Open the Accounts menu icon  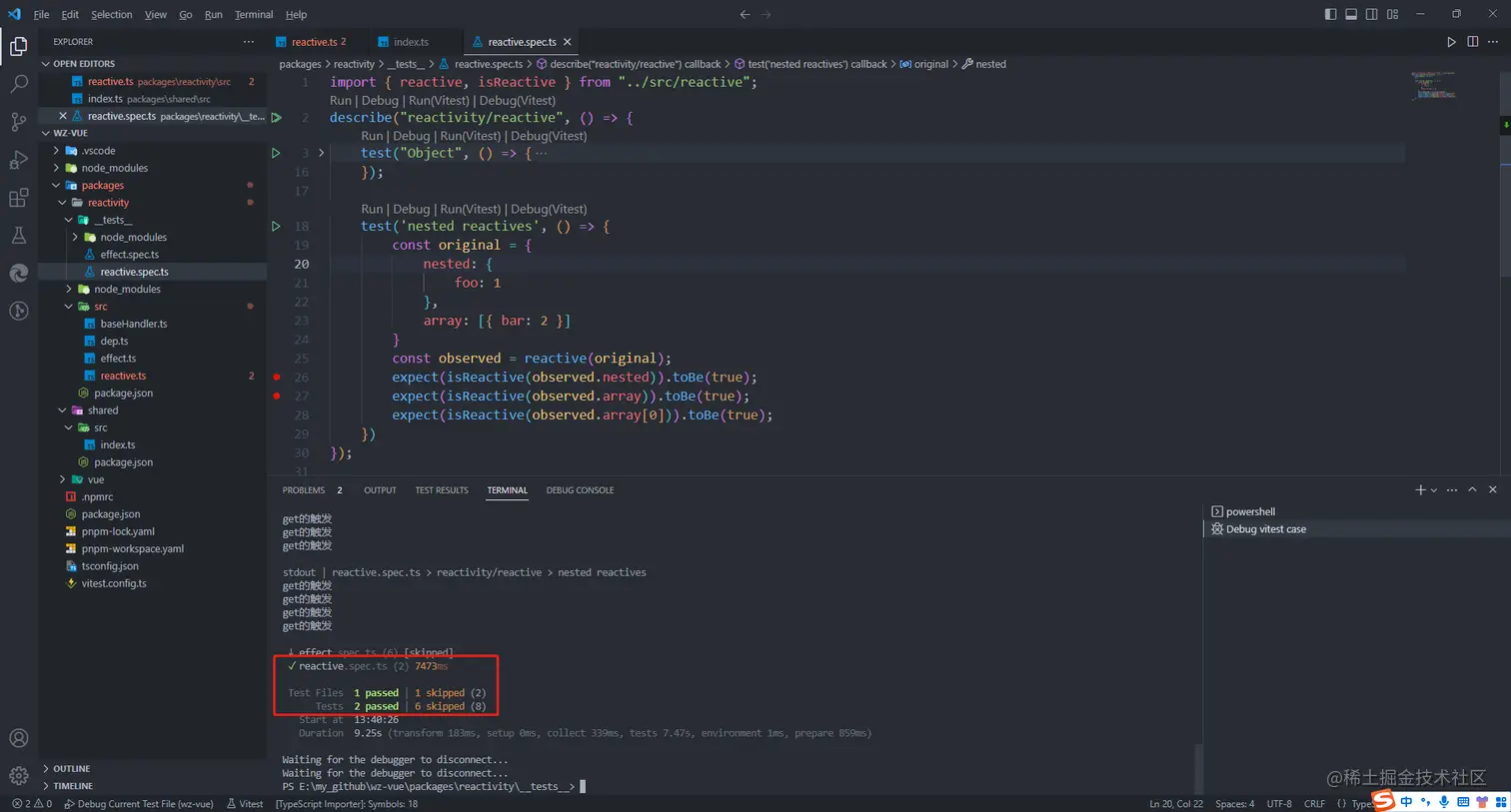(18, 738)
